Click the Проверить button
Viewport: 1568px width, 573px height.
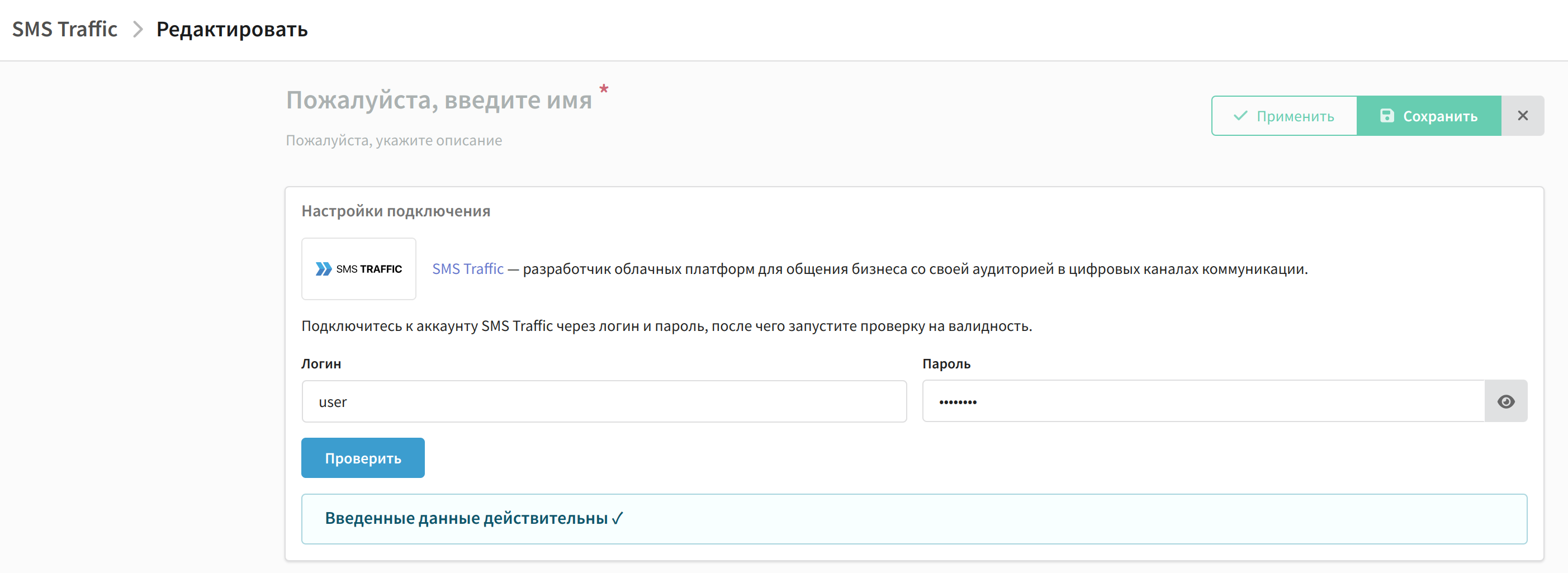pos(363,458)
